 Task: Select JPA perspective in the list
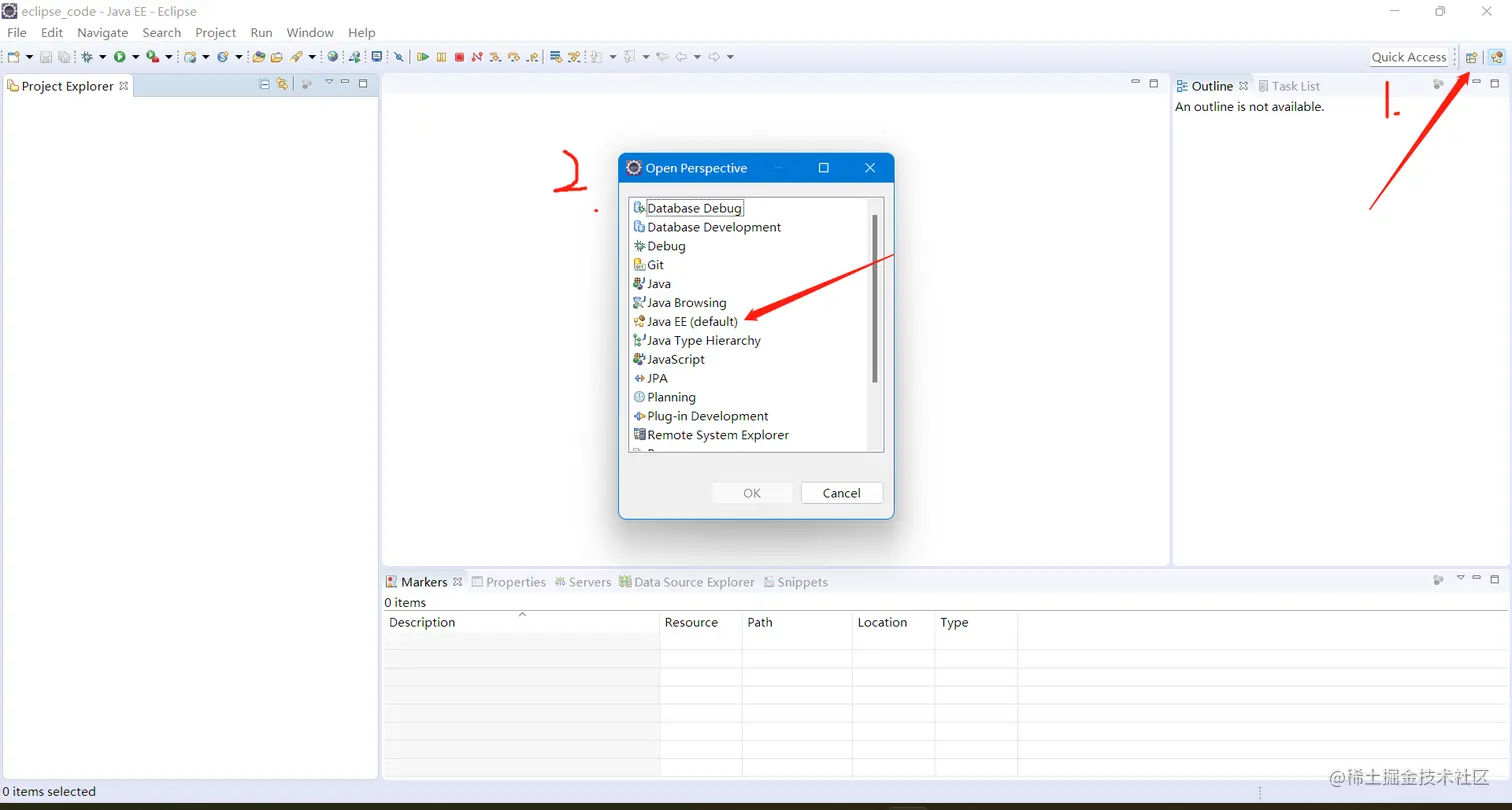coord(651,379)
